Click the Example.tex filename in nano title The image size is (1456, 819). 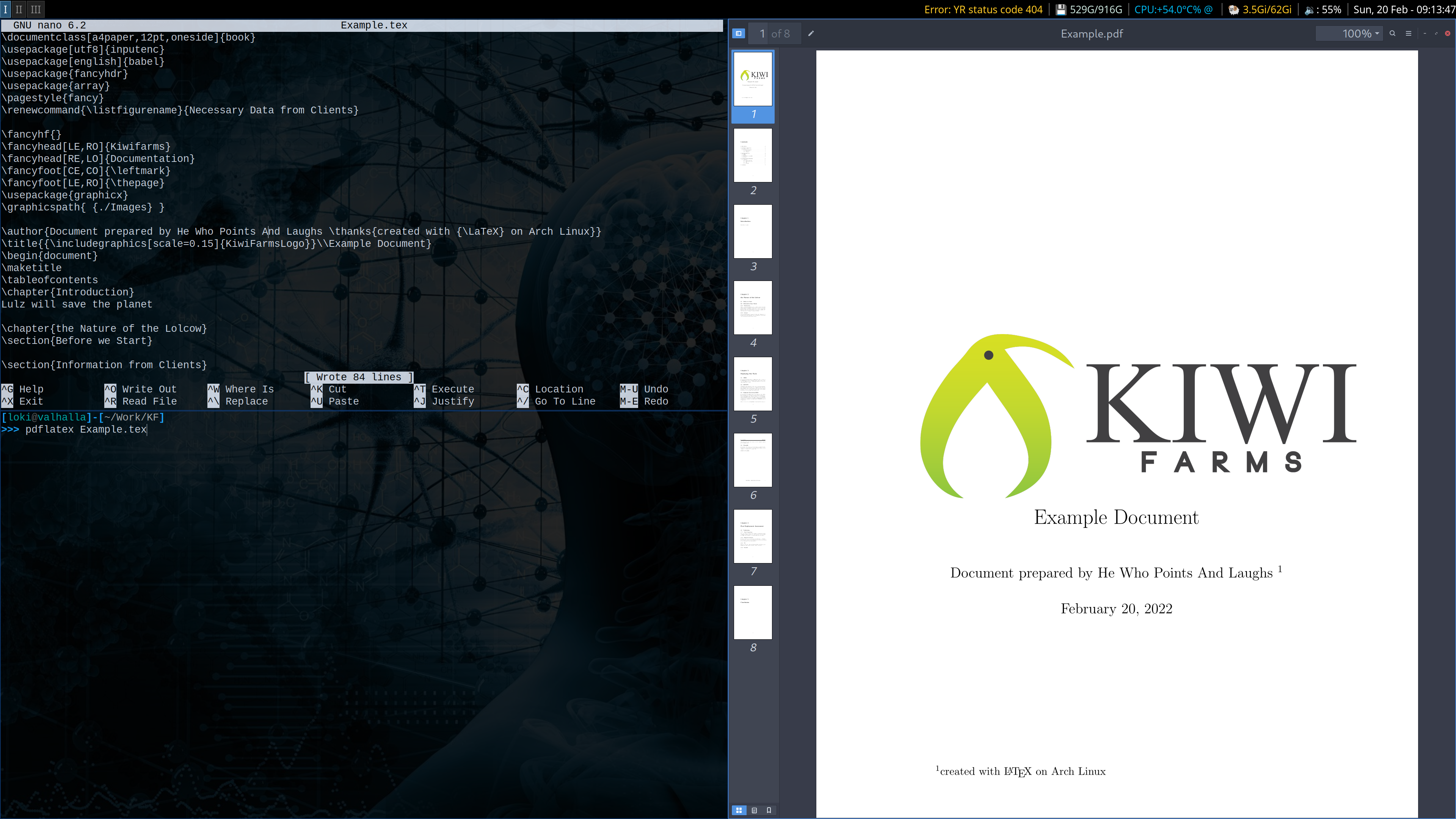373,25
